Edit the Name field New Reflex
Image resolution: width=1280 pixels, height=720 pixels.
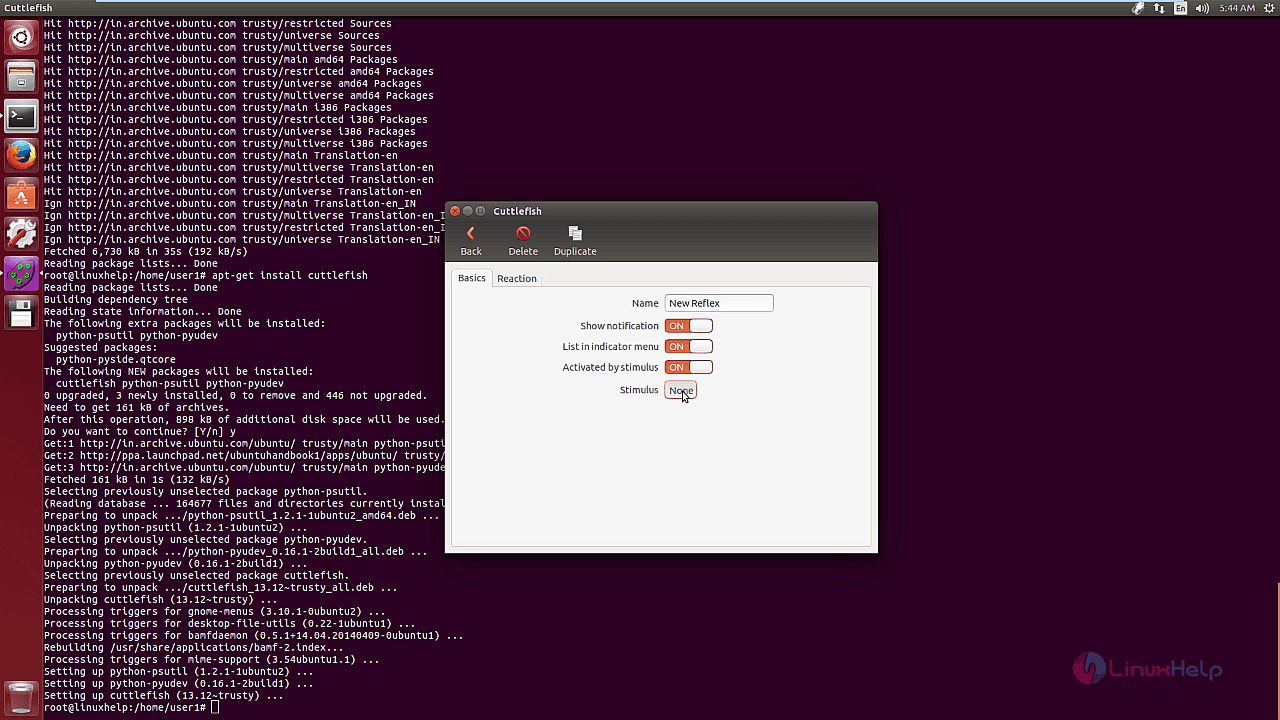tap(719, 303)
